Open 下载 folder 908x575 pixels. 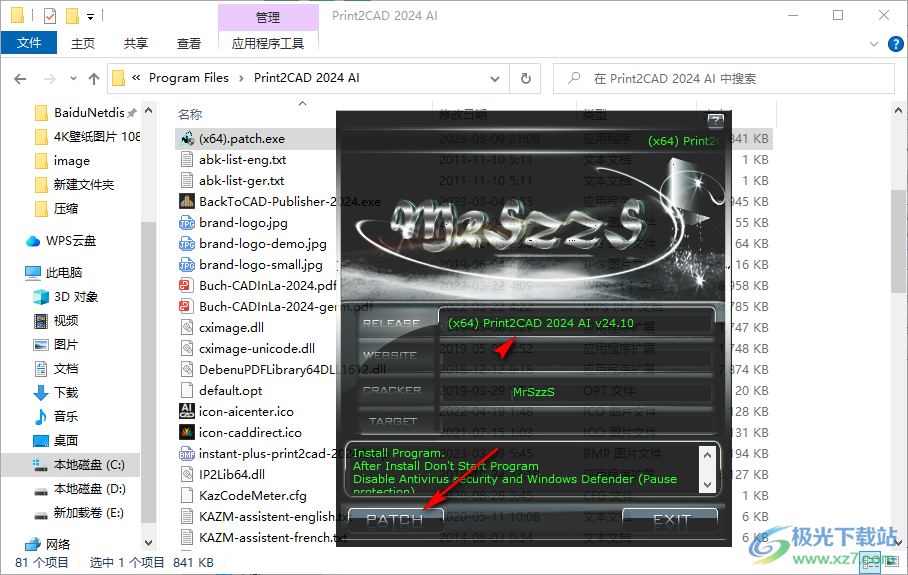[x=56, y=393]
